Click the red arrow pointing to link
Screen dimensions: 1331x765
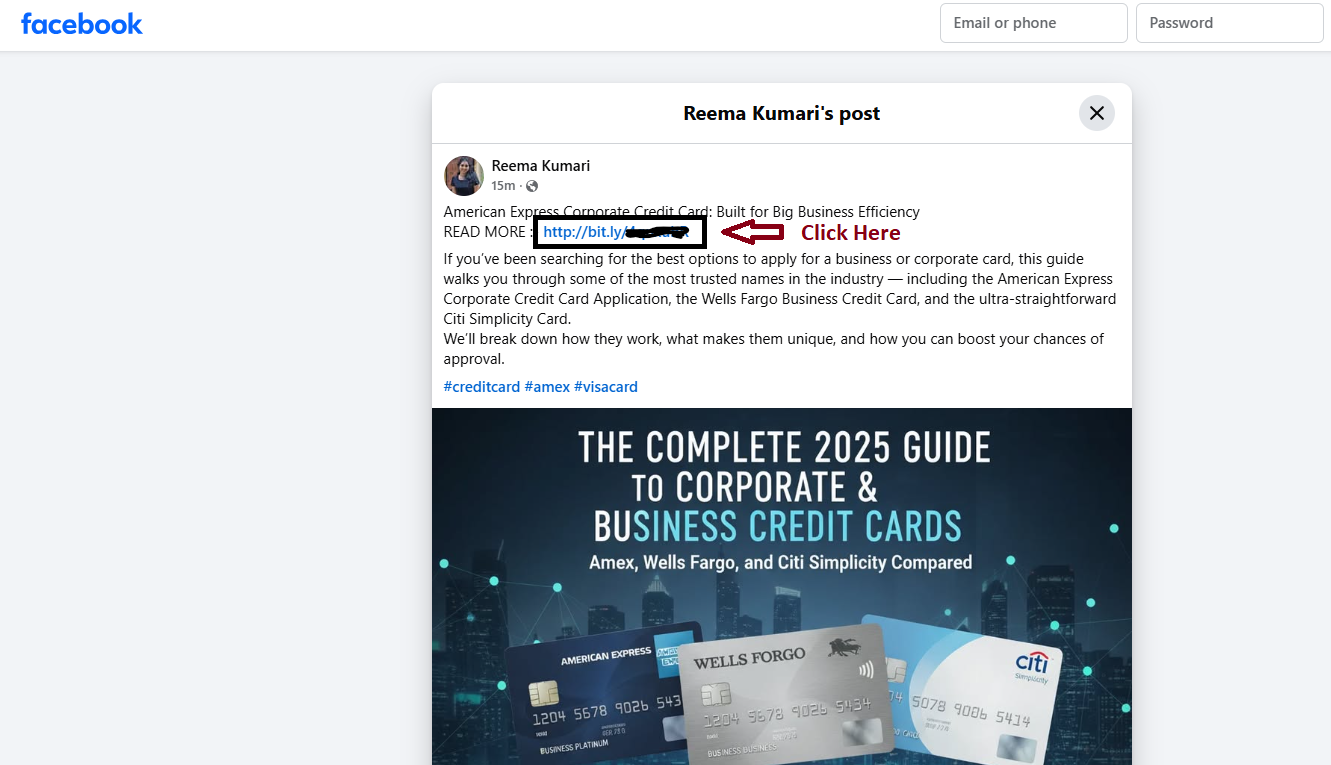coord(753,232)
